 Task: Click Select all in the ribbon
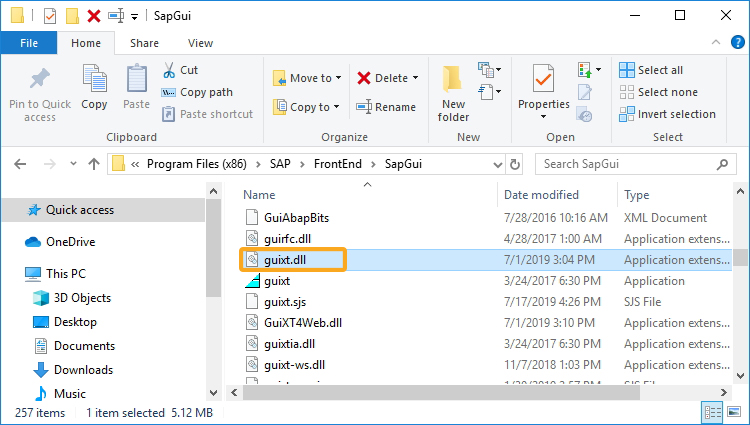click(x=651, y=70)
